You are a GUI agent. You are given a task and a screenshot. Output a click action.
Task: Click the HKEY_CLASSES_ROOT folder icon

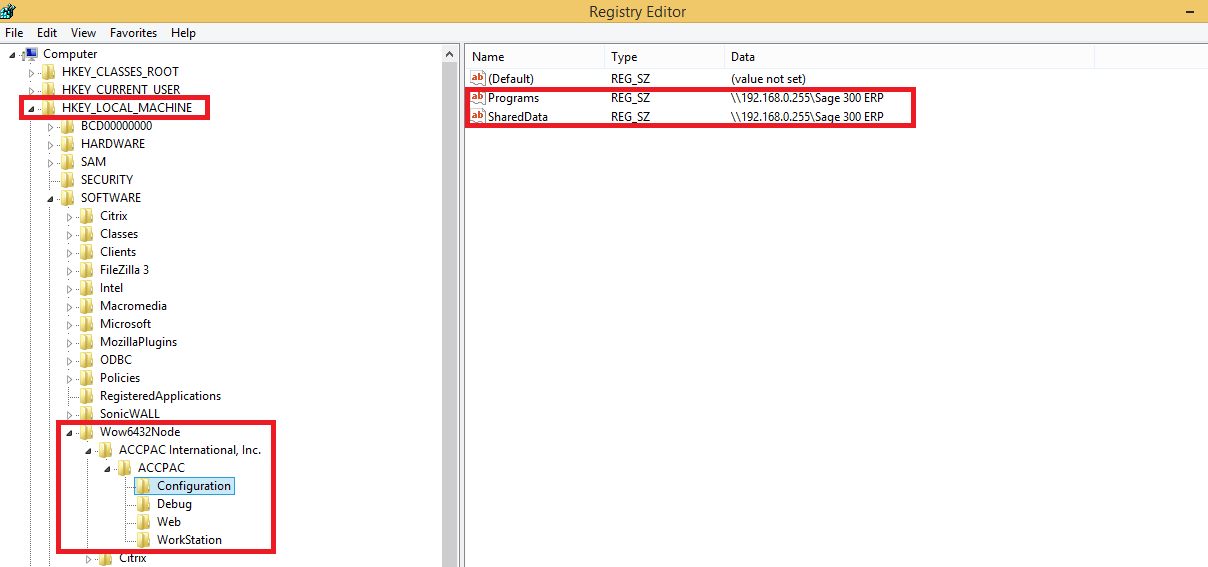click(49, 72)
